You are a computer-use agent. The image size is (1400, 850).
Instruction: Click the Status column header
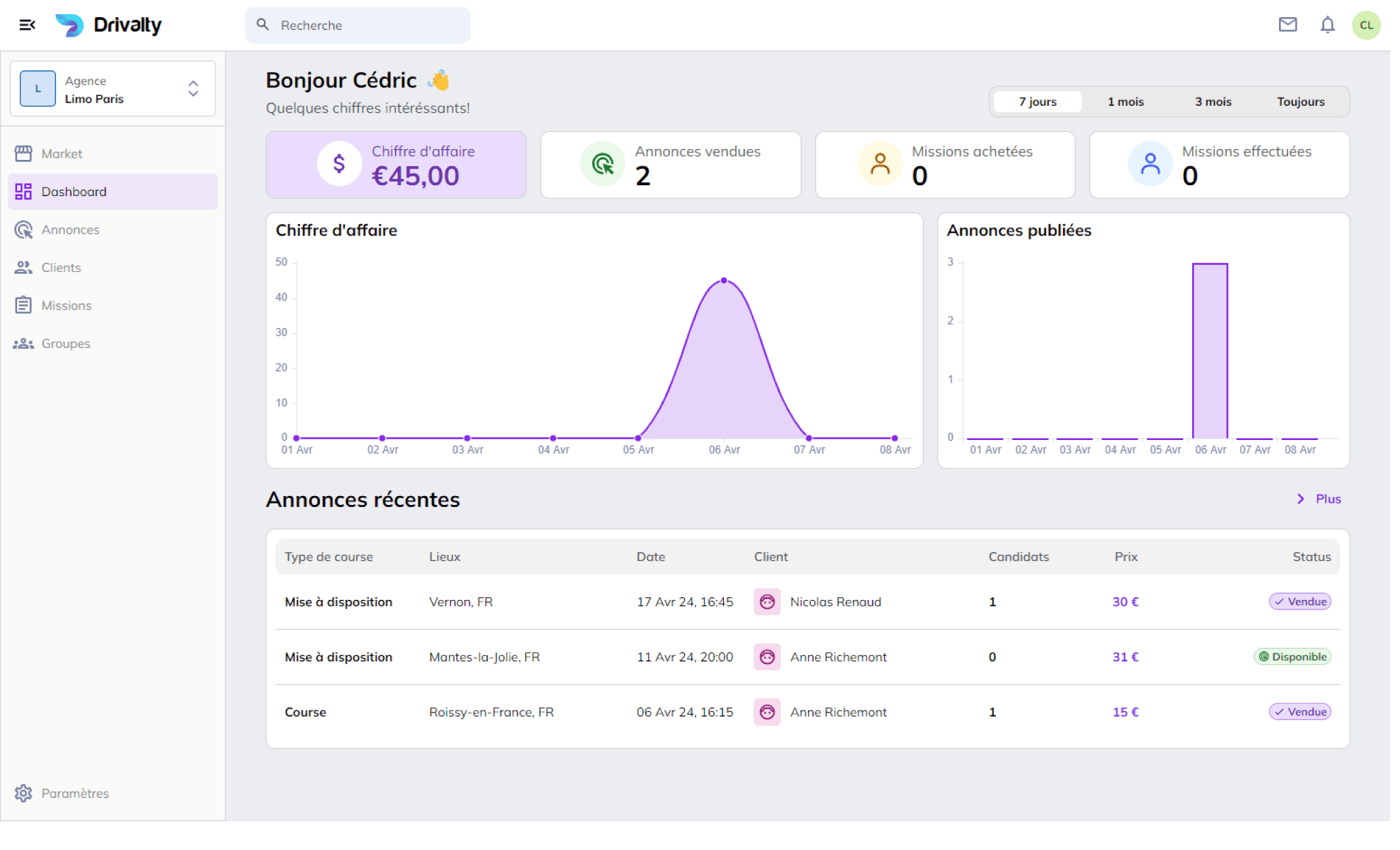[x=1311, y=557]
